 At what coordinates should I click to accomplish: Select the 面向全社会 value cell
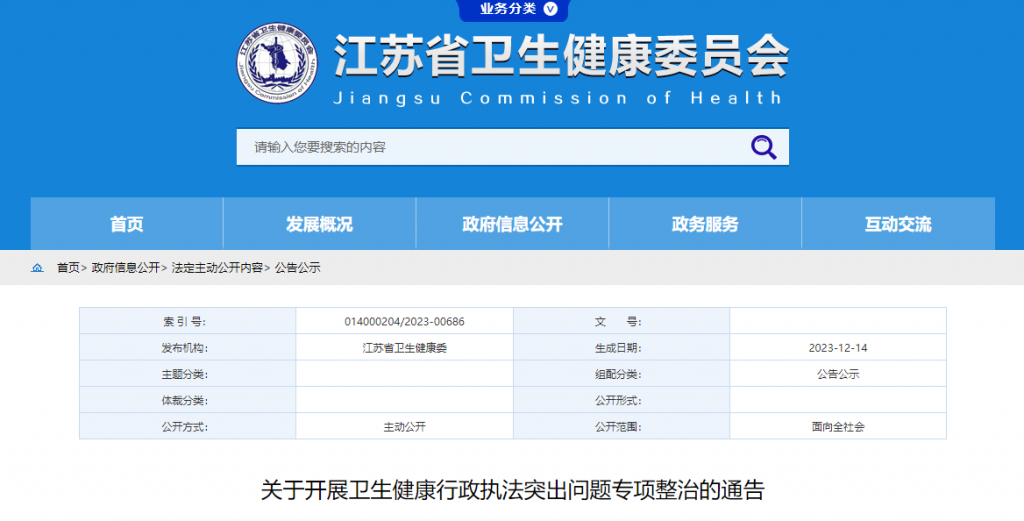pyautogui.click(x=838, y=426)
